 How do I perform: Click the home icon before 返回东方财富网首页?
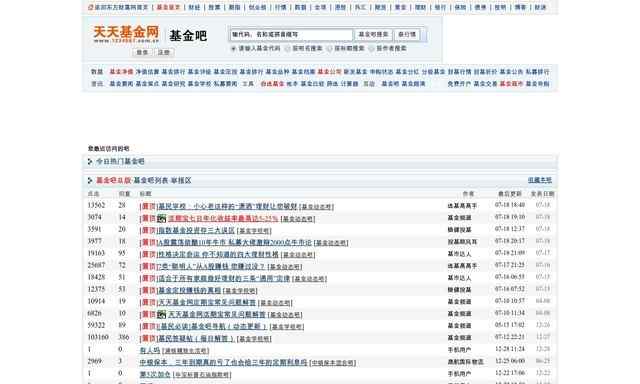tap(91, 7)
